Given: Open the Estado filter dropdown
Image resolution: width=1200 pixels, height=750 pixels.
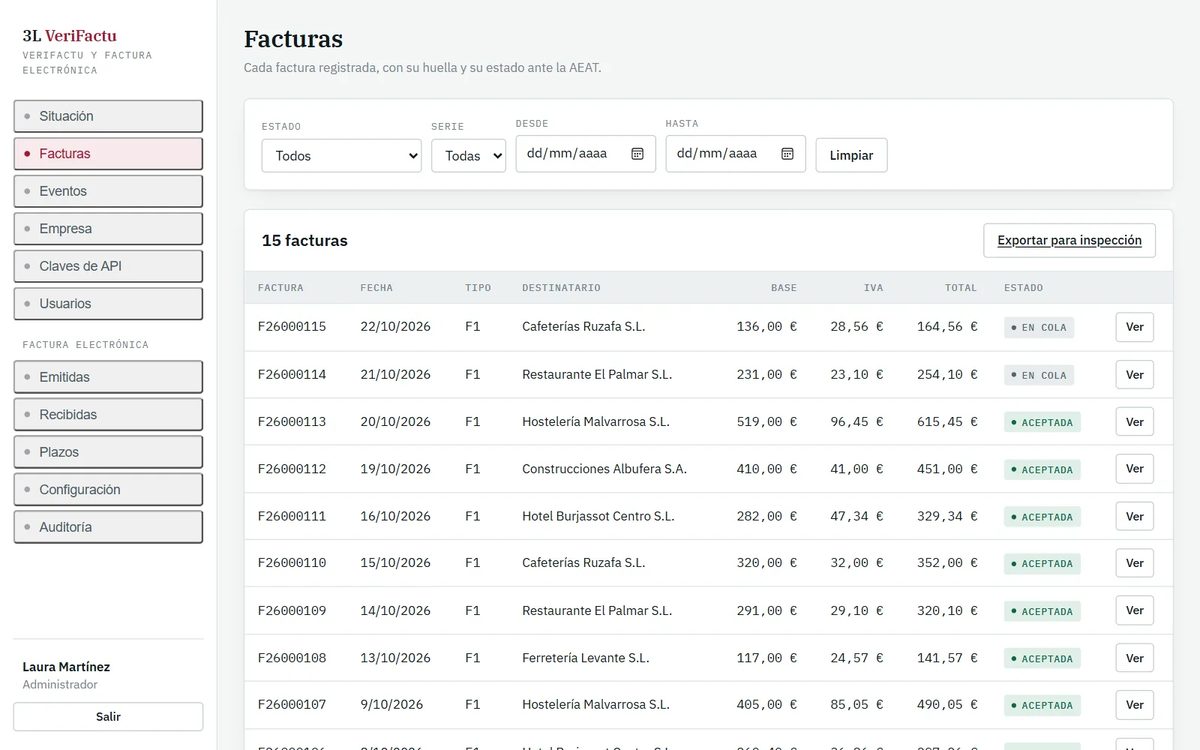Looking at the screenshot, I should click(x=341, y=156).
